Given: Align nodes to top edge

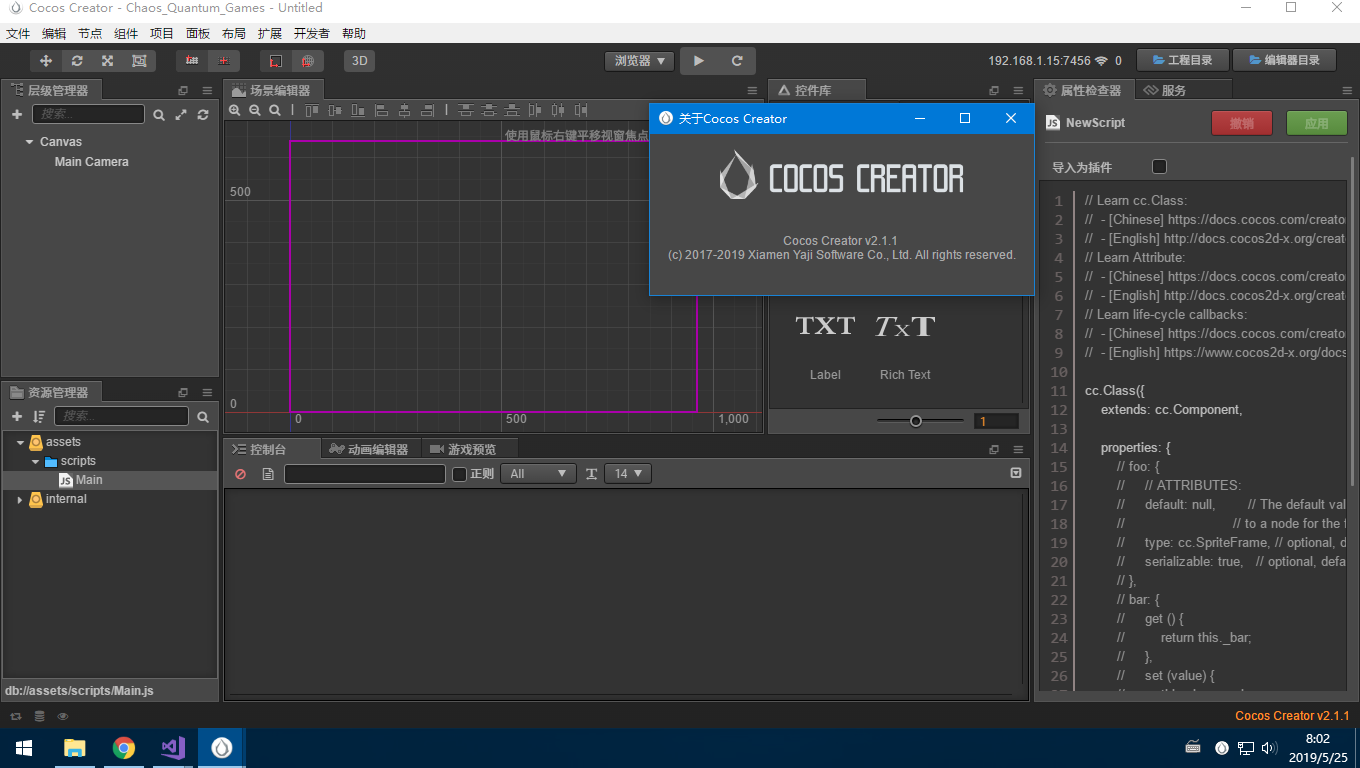Looking at the screenshot, I should click(x=312, y=111).
